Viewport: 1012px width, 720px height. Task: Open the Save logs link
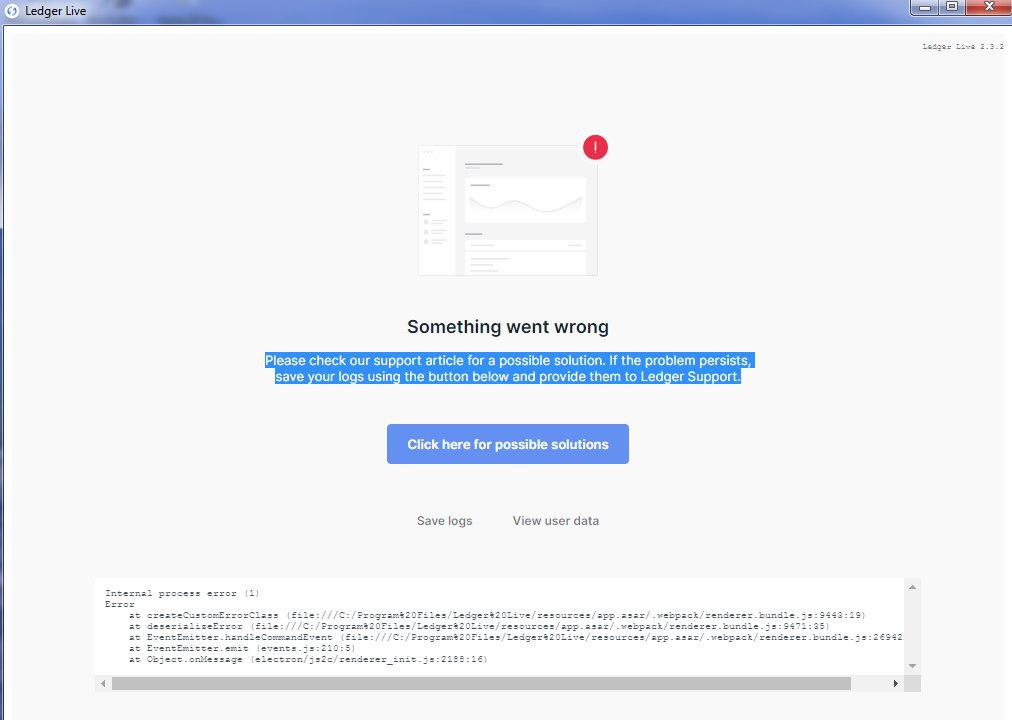(x=445, y=521)
